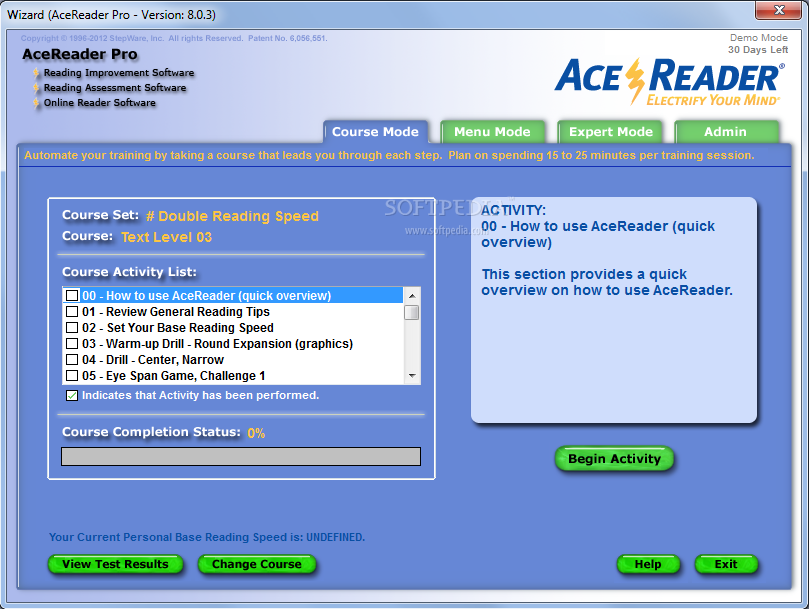Click the legend checkbox for performed activity
The height and width of the screenshot is (609, 809).
point(72,395)
